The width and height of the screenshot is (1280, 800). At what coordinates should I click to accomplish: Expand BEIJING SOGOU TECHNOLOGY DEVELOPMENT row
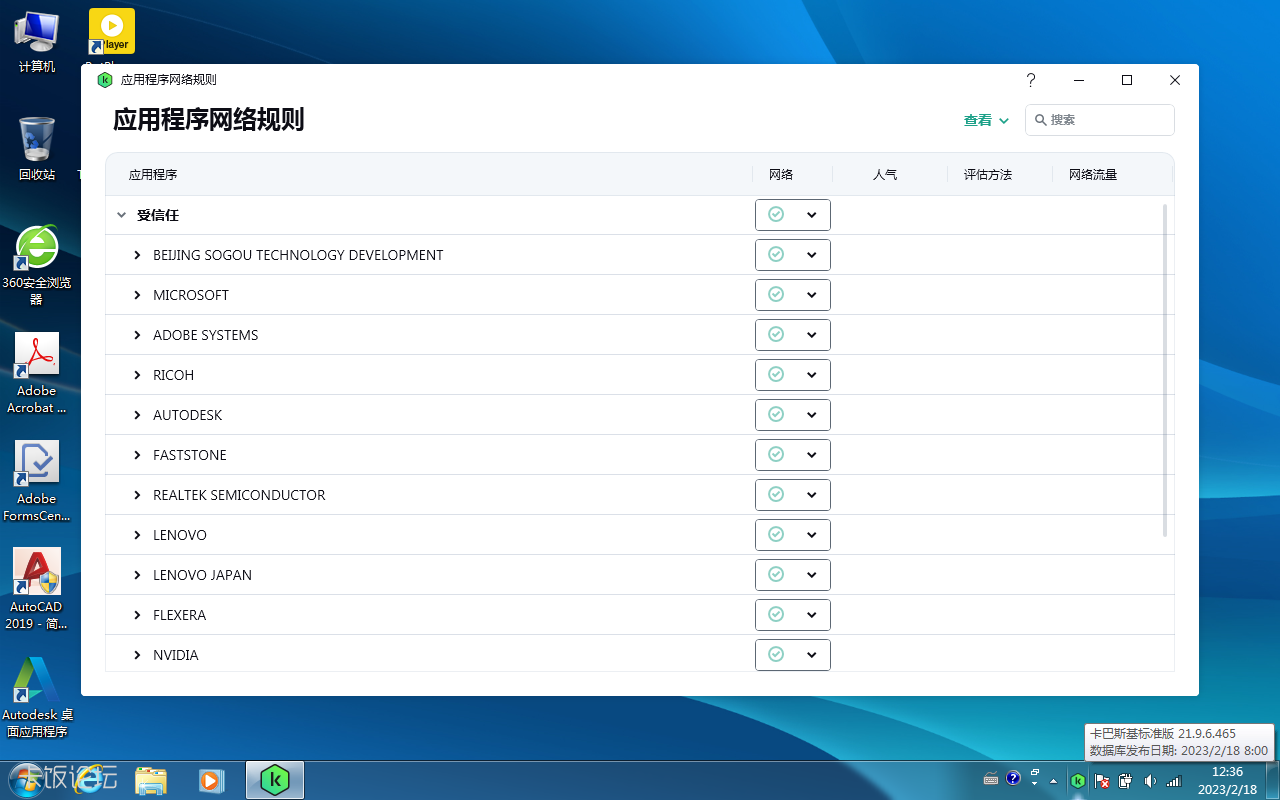tap(138, 255)
